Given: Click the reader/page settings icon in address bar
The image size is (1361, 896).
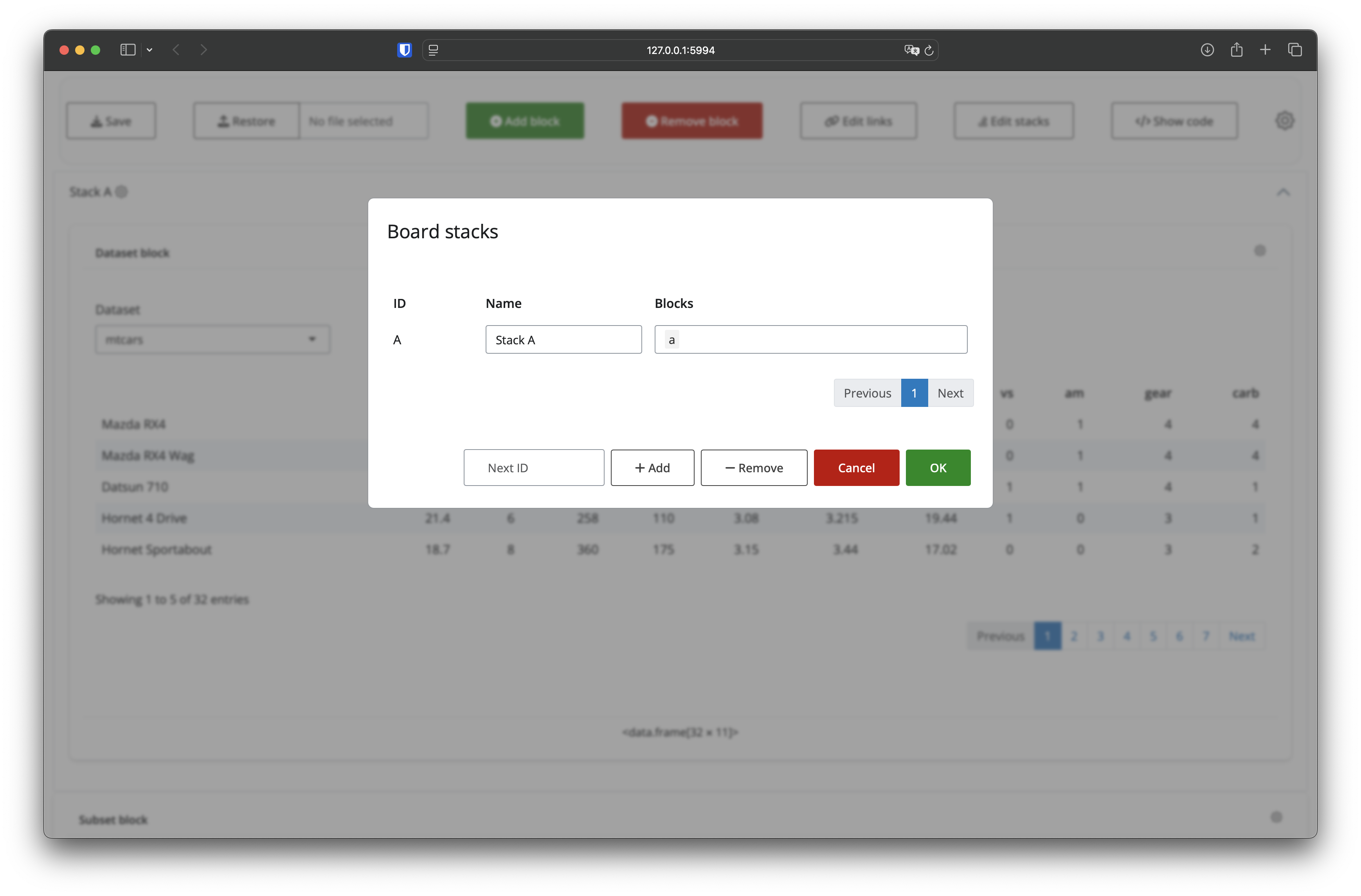Looking at the screenshot, I should pos(434,50).
